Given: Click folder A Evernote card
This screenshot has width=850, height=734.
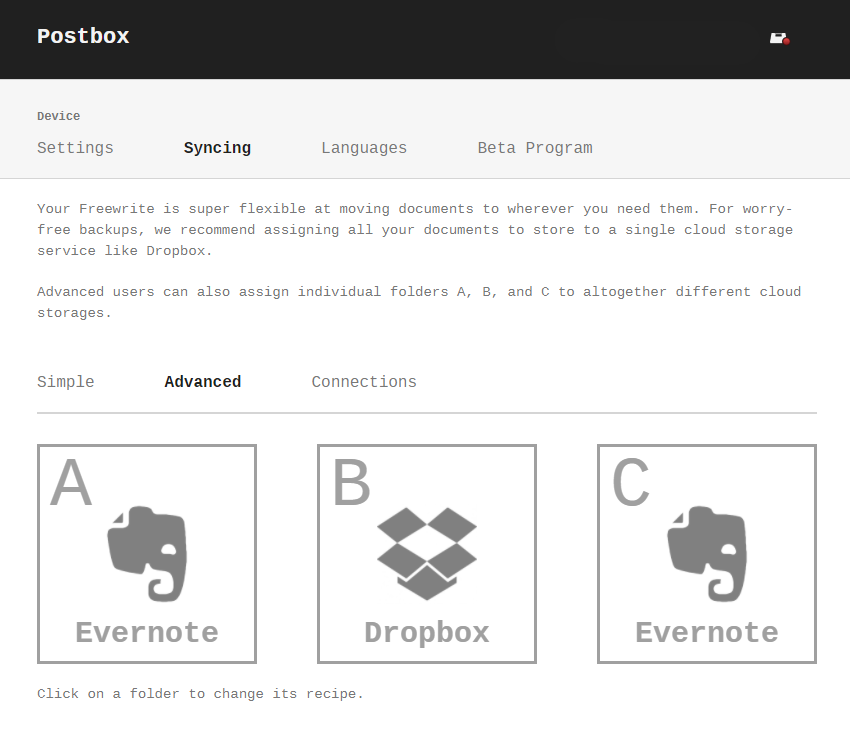Looking at the screenshot, I should tap(147, 554).
